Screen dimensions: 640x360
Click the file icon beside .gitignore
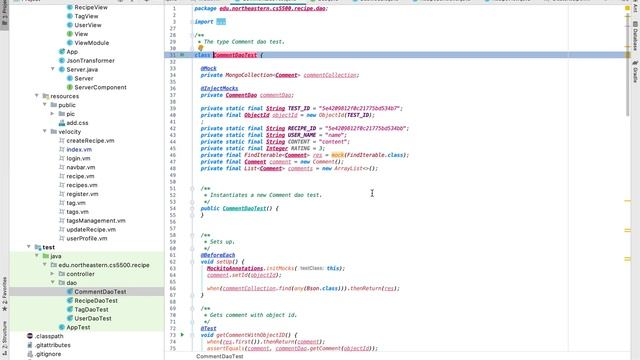[30, 354]
